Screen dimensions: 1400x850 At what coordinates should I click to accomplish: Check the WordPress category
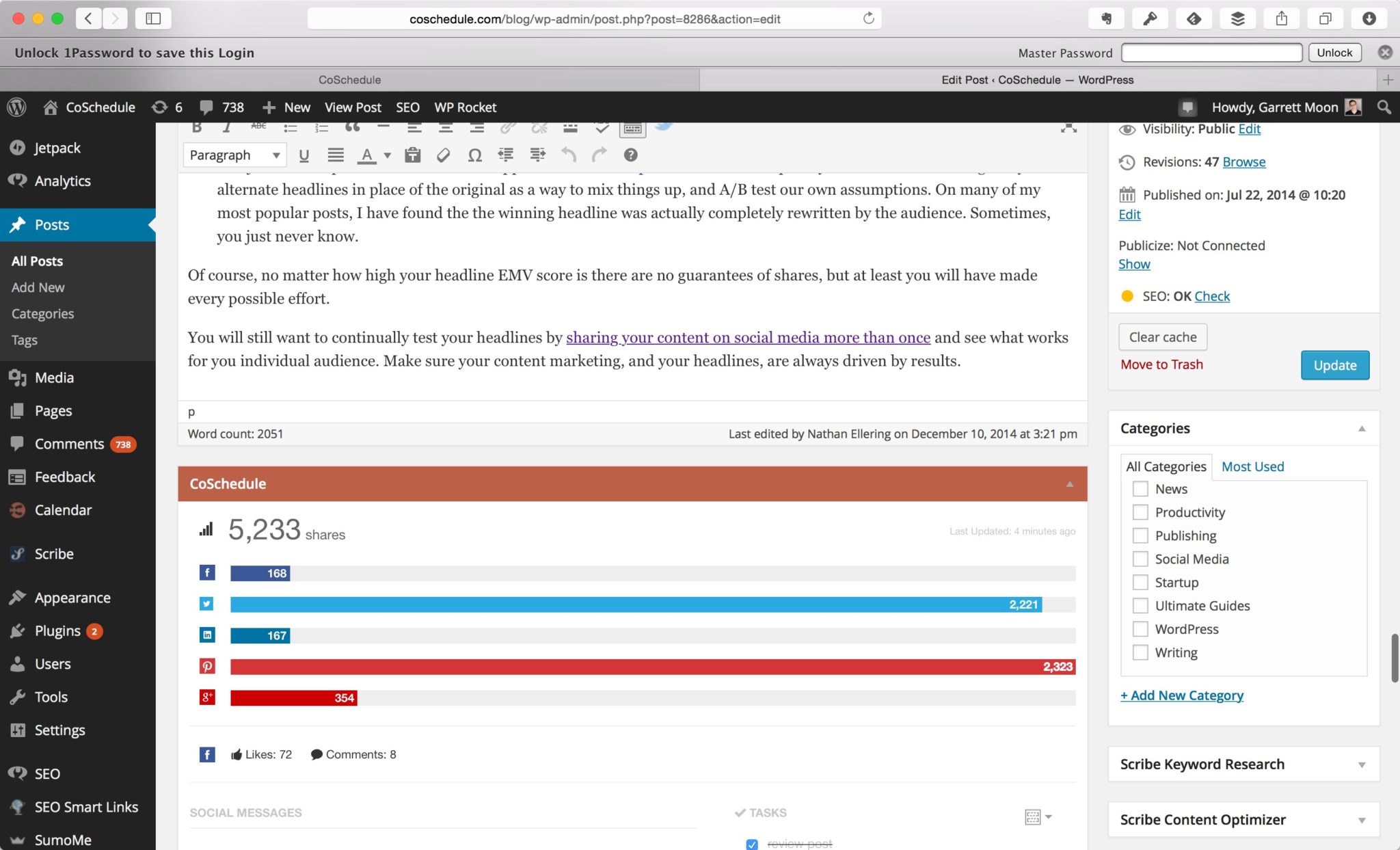pos(1140,628)
